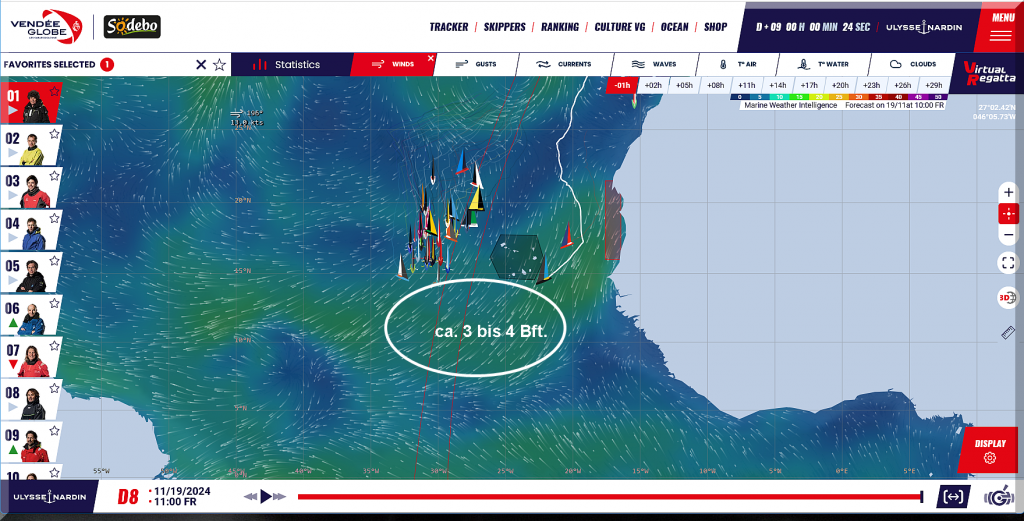Toggle favorite star for skipper 04
The width and height of the screenshot is (1024, 521).
coord(55,218)
